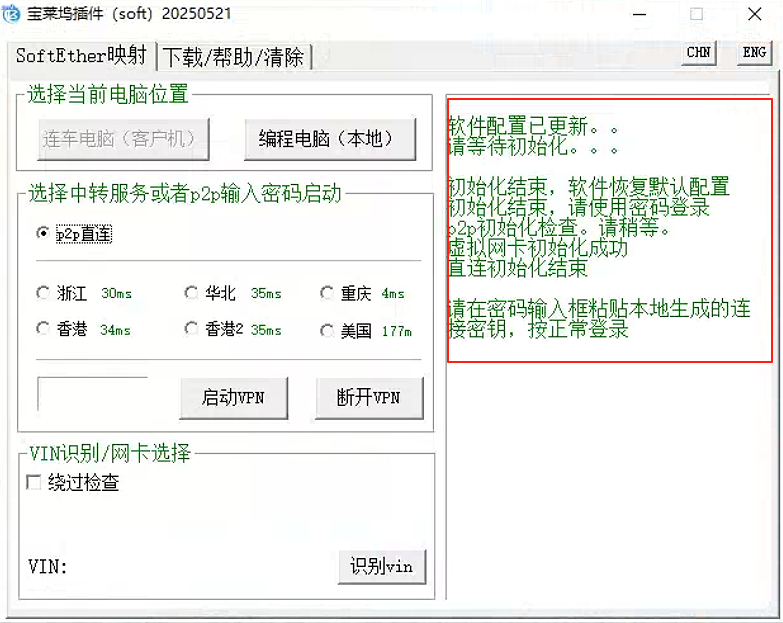Switch language with the CHN button
Screen dimensions: 783x623
coord(699,53)
